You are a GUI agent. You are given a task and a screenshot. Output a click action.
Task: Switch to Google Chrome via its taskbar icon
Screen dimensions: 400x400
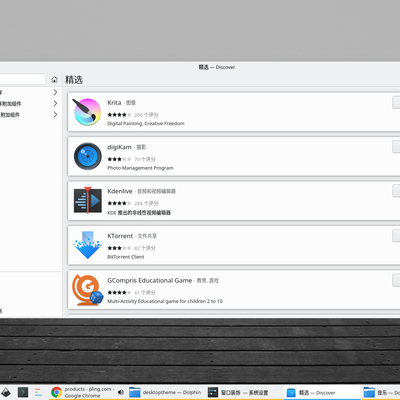[x=56, y=392]
